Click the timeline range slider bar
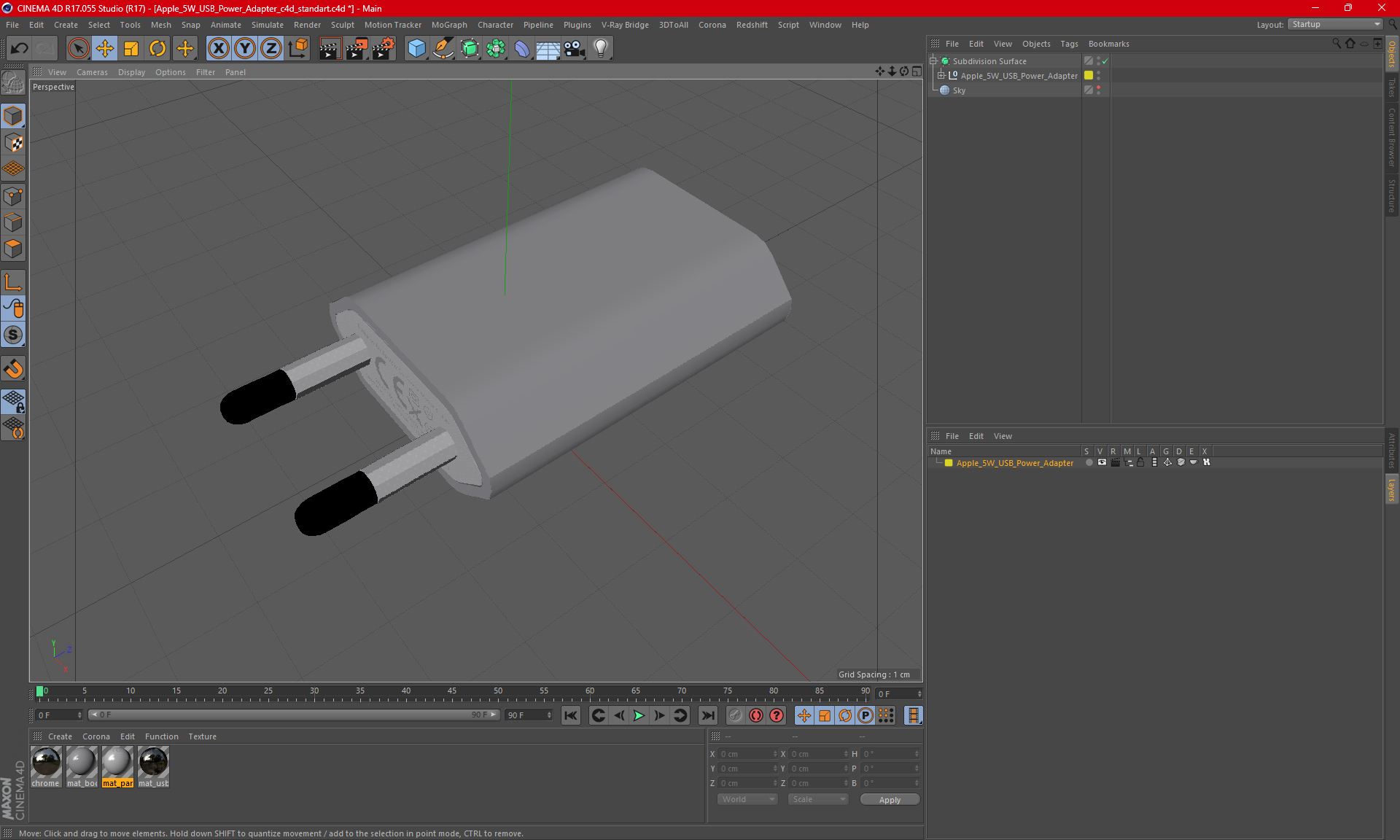Image resolution: width=1400 pixels, height=840 pixels. (x=295, y=715)
